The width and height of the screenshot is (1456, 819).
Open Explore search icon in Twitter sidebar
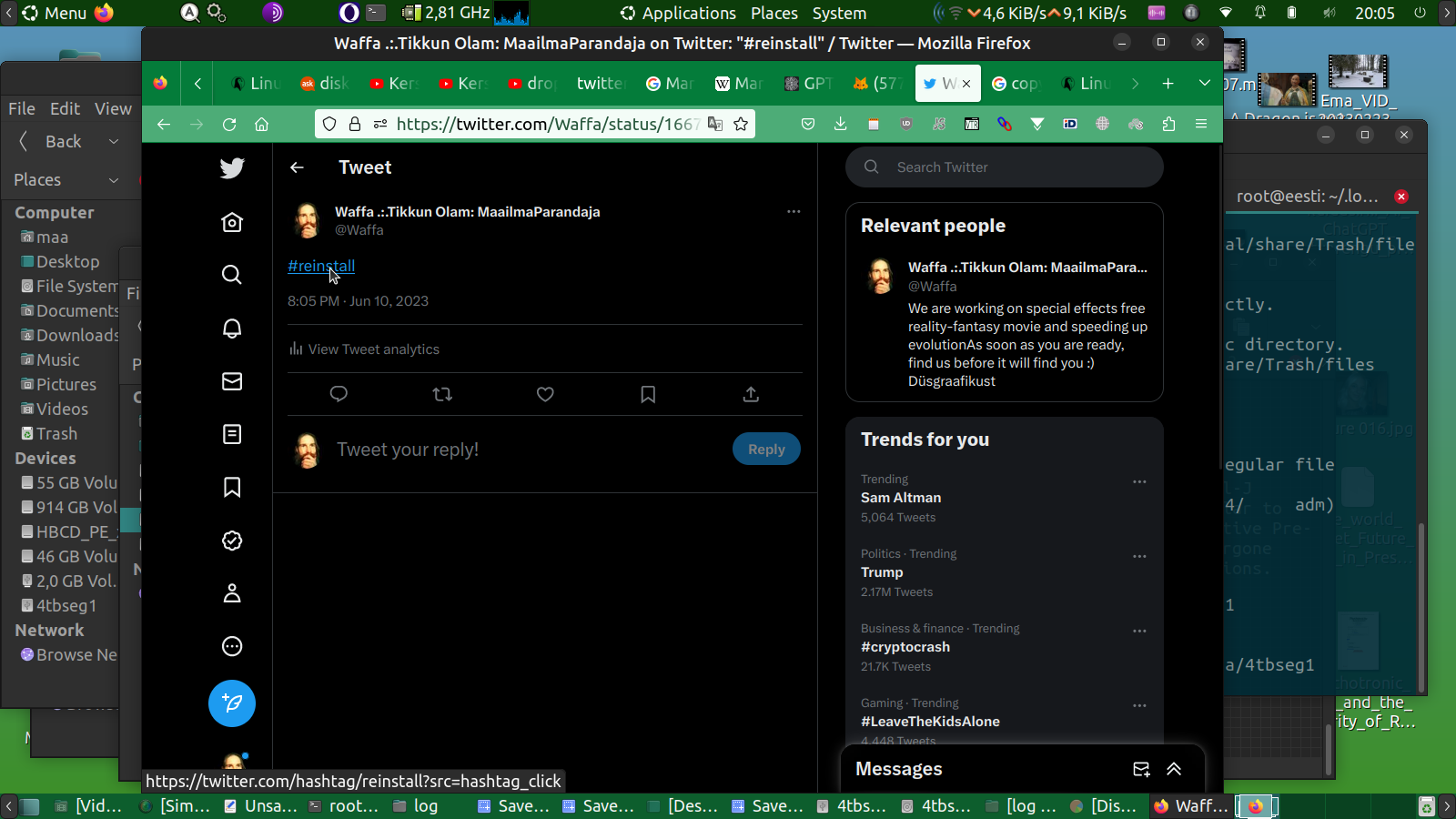pos(232,275)
